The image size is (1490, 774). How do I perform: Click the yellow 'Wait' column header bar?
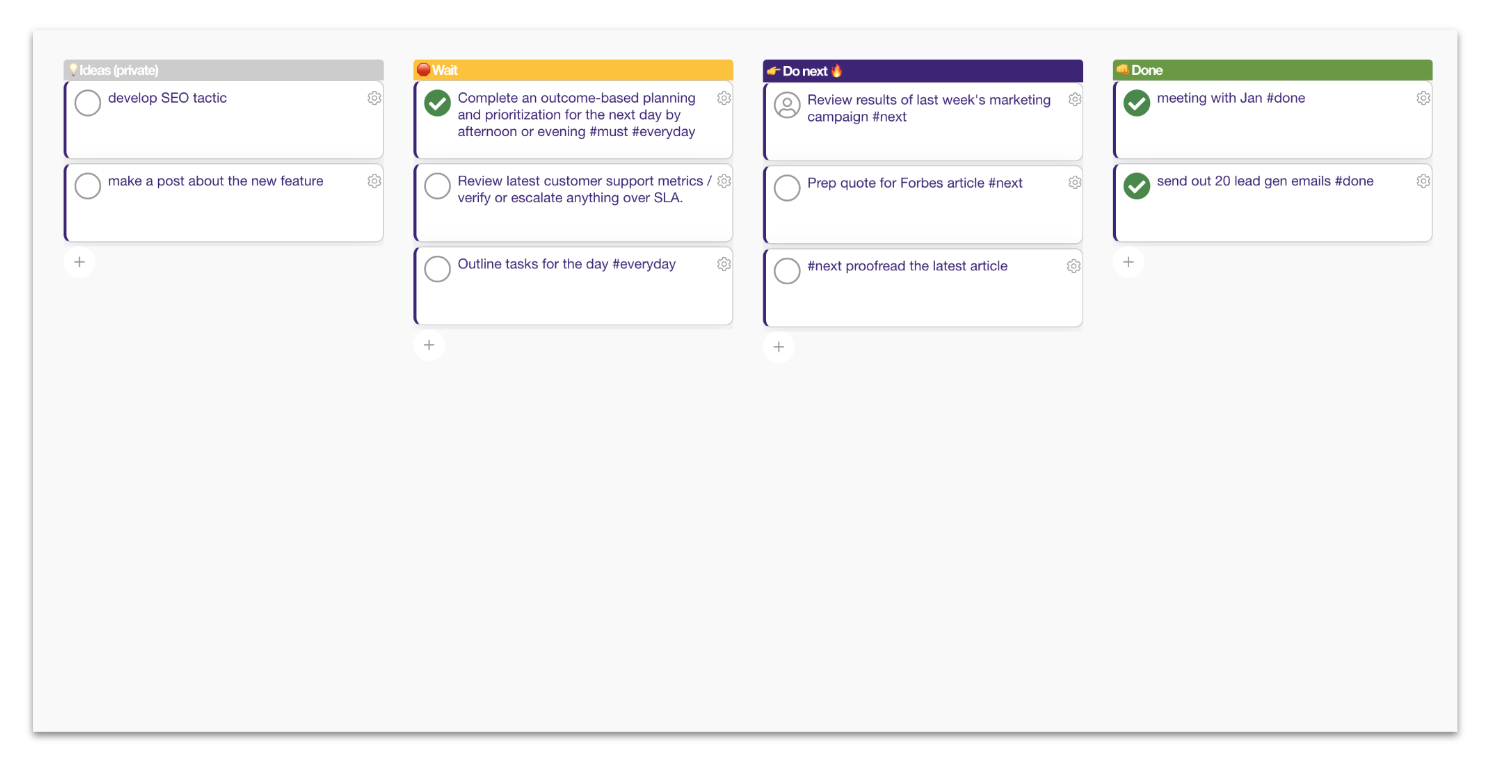(573, 70)
